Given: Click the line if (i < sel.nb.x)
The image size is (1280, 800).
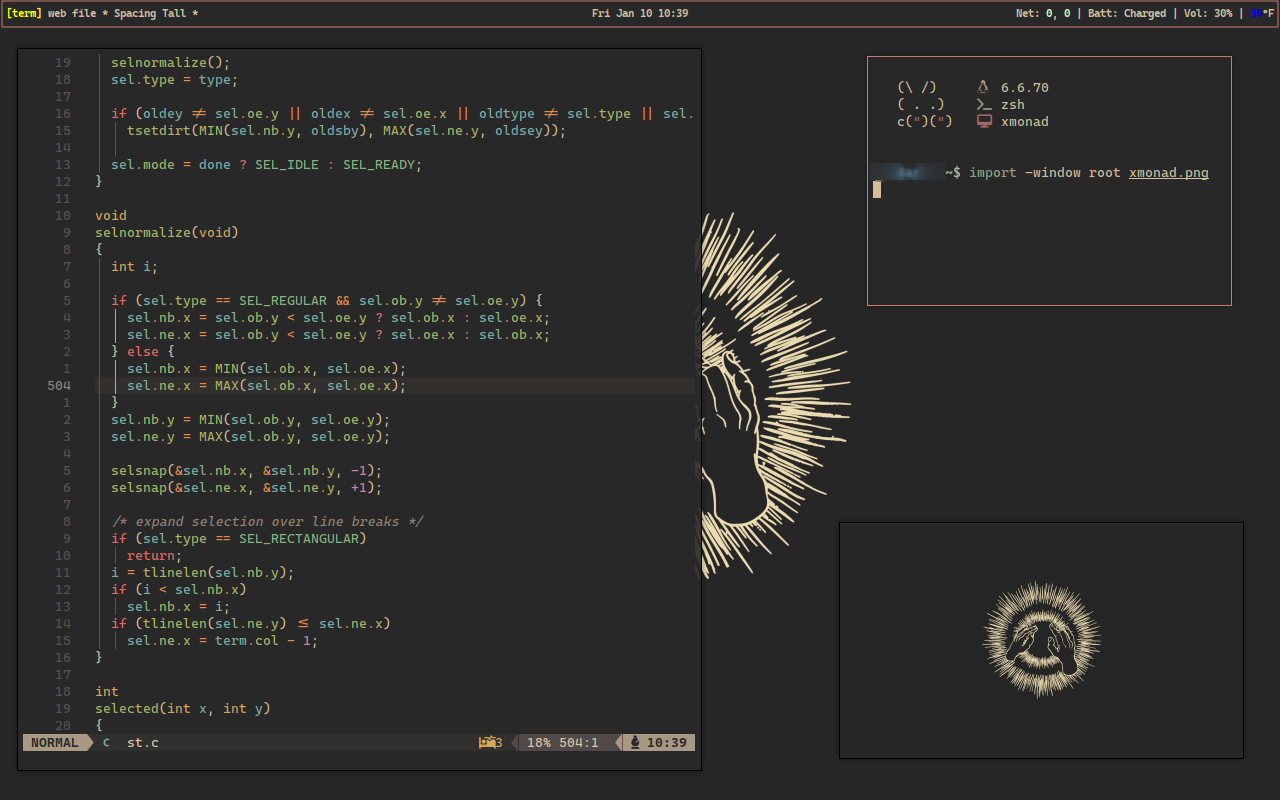Looking at the screenshot, I should point(179,590).
